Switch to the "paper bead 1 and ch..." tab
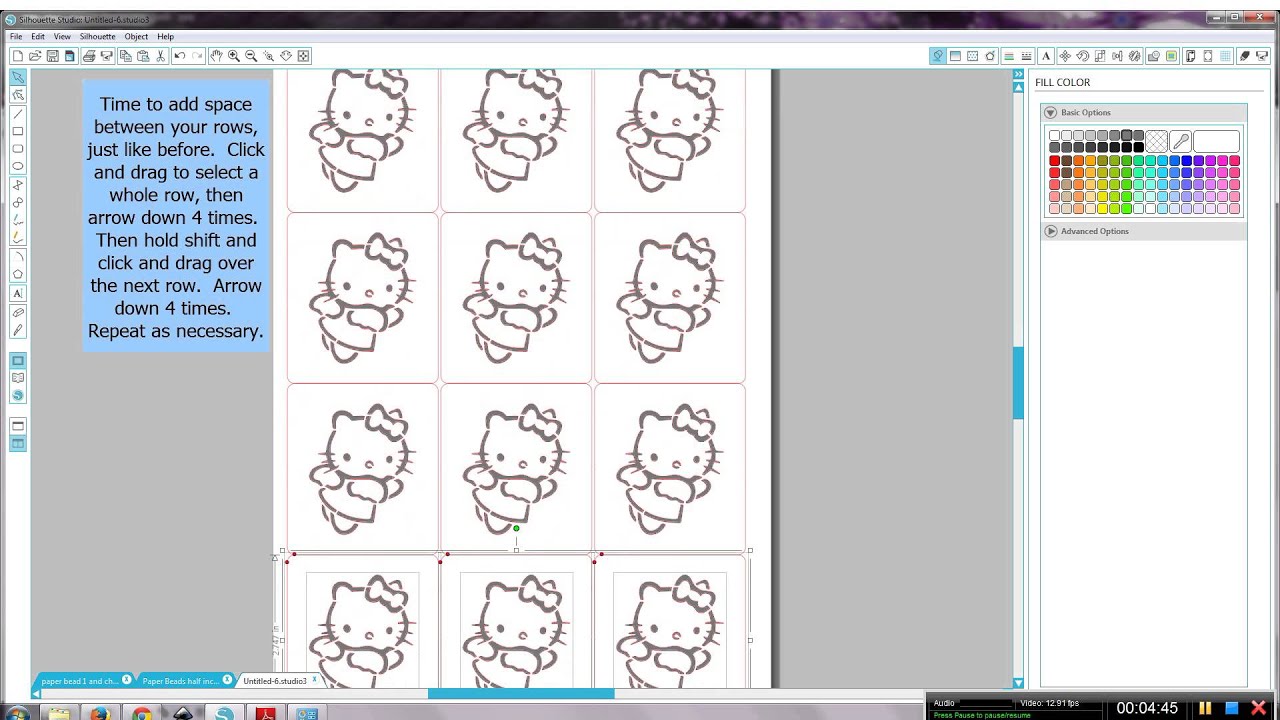Viewport: 1280px width, 720px height. [x=80, y=681]
